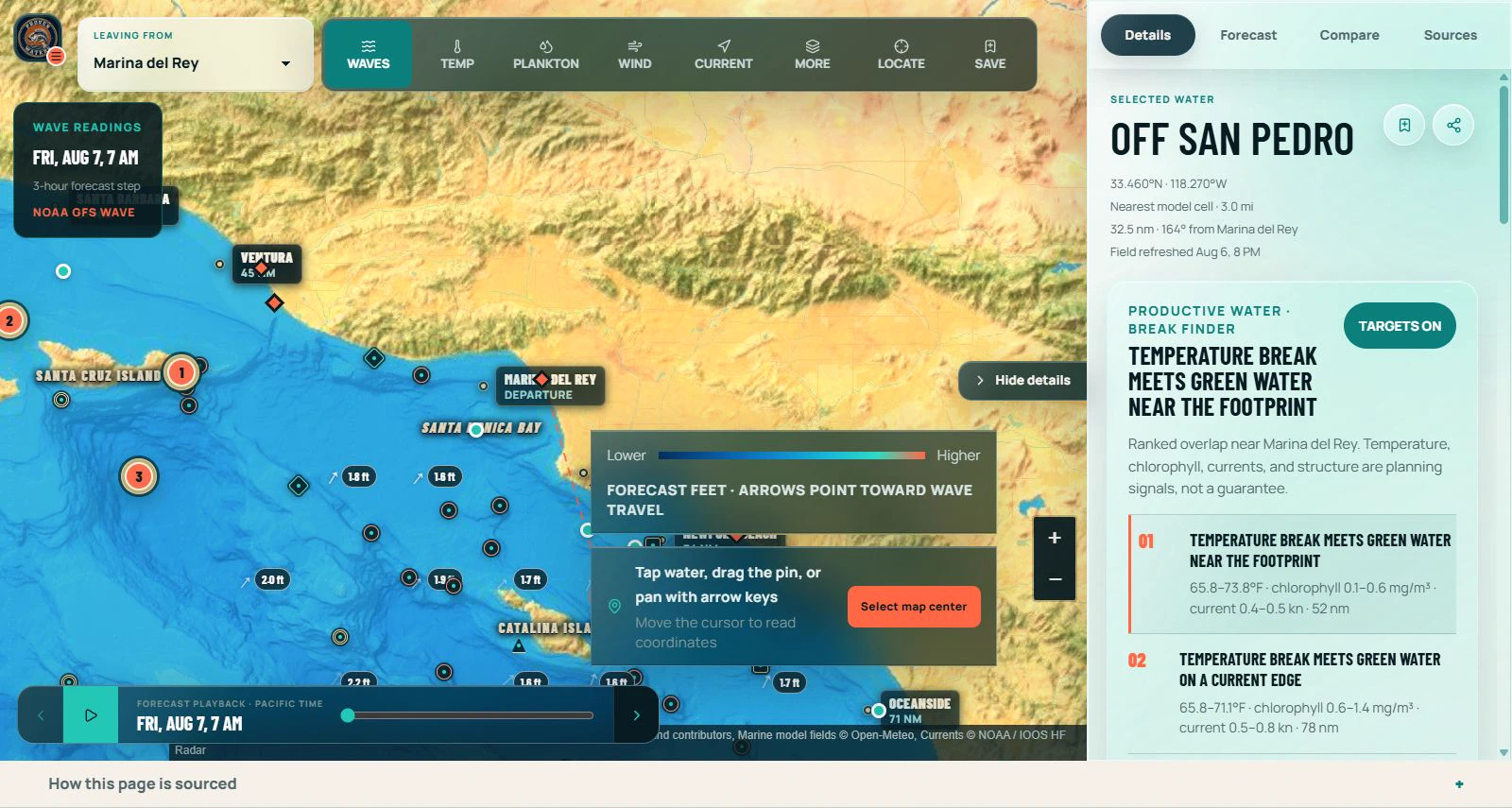Screen dimensions: 1512x808
Task: Click the Wave Readings info card
Action: pyautogui.click(x=88, y=170)
